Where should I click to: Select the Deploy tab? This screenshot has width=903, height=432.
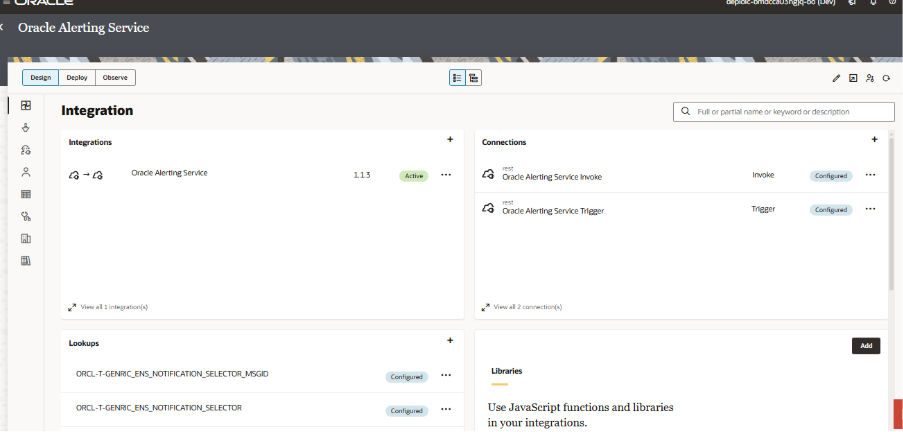[x=77, y=78]
